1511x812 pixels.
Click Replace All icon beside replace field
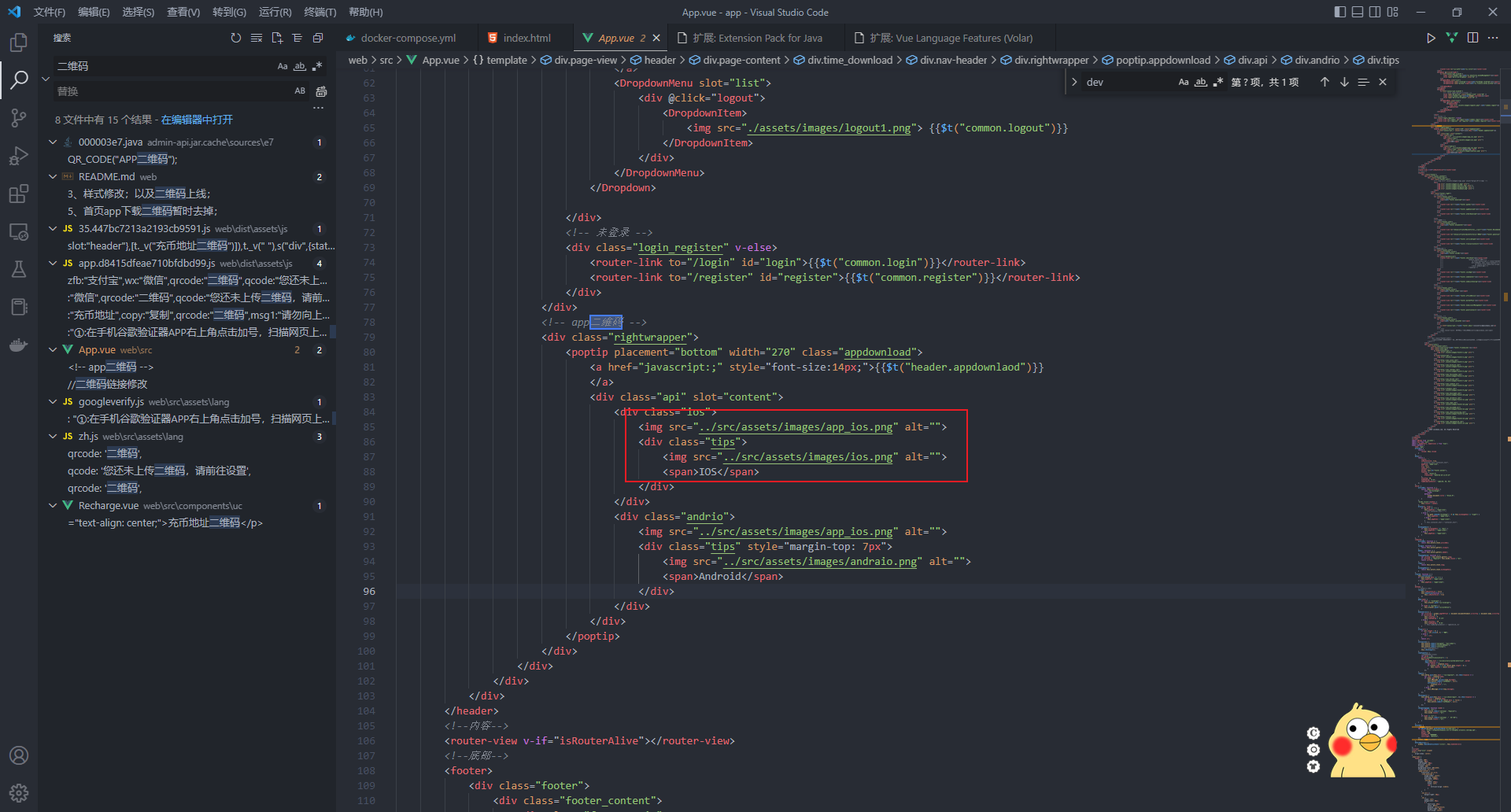click(x=321, y=91)
